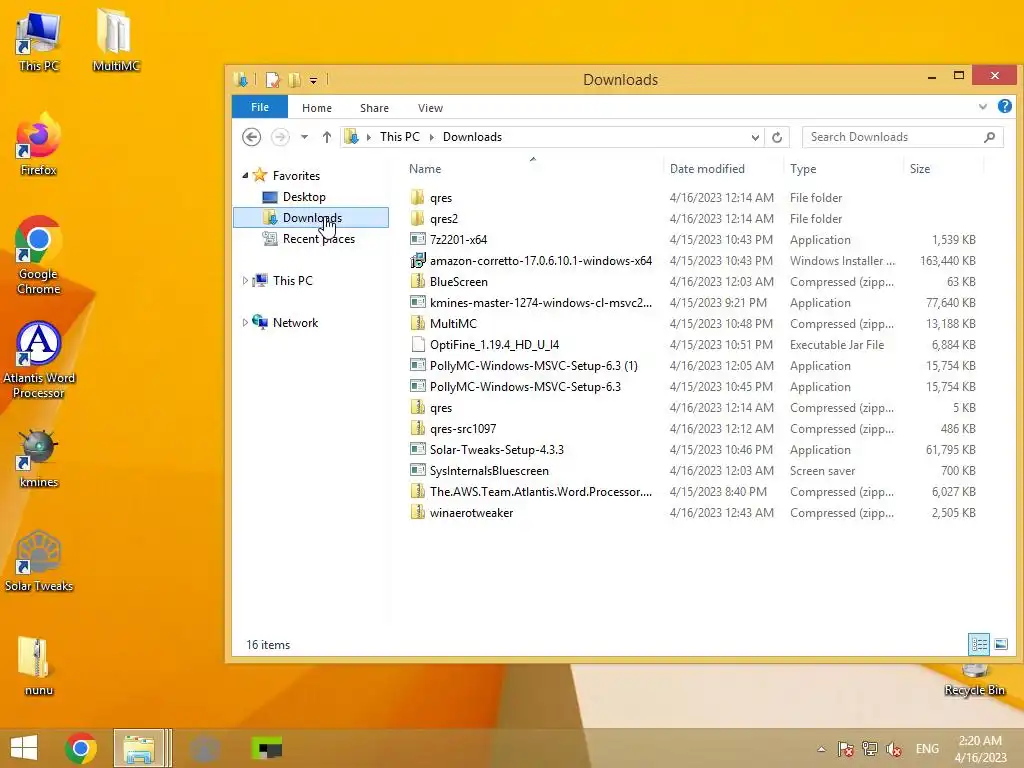
Task: Sort by Size column header
Action: (944, 168)
